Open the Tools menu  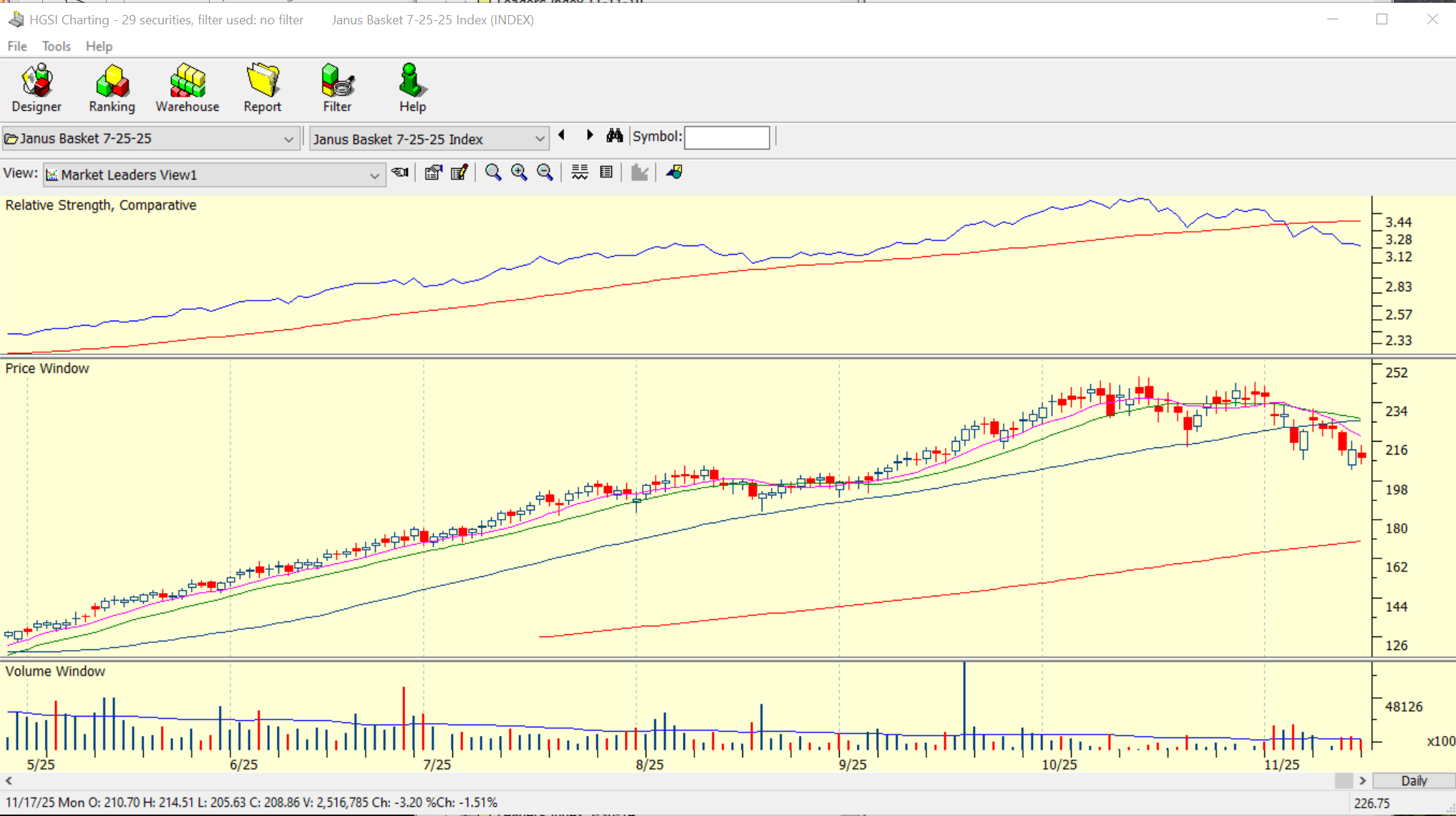click(x=56, y=47)
